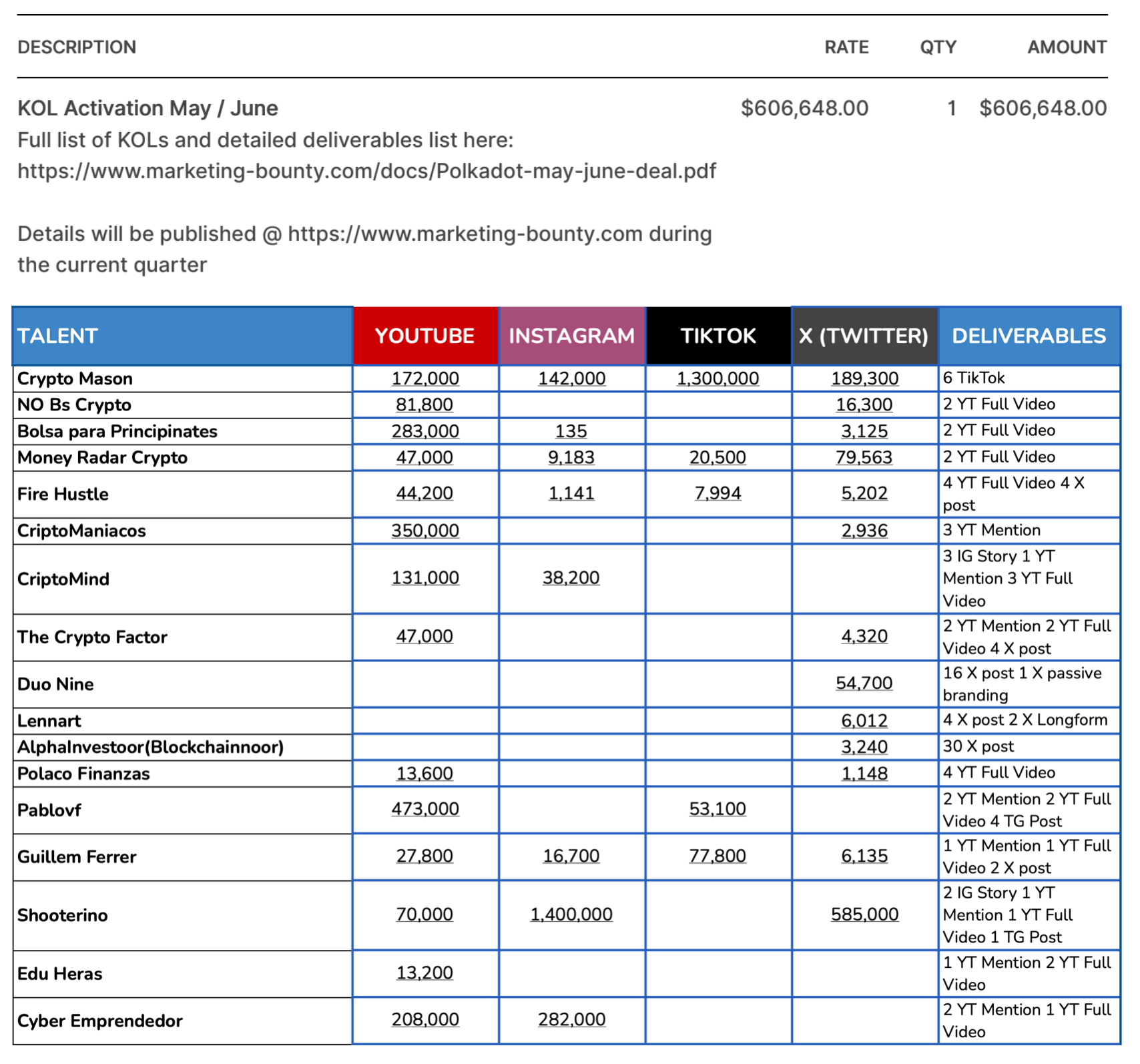1140x1064 pixels.
Task: Select the DELIVERABLES column header
Action: tap(1028, 336)
